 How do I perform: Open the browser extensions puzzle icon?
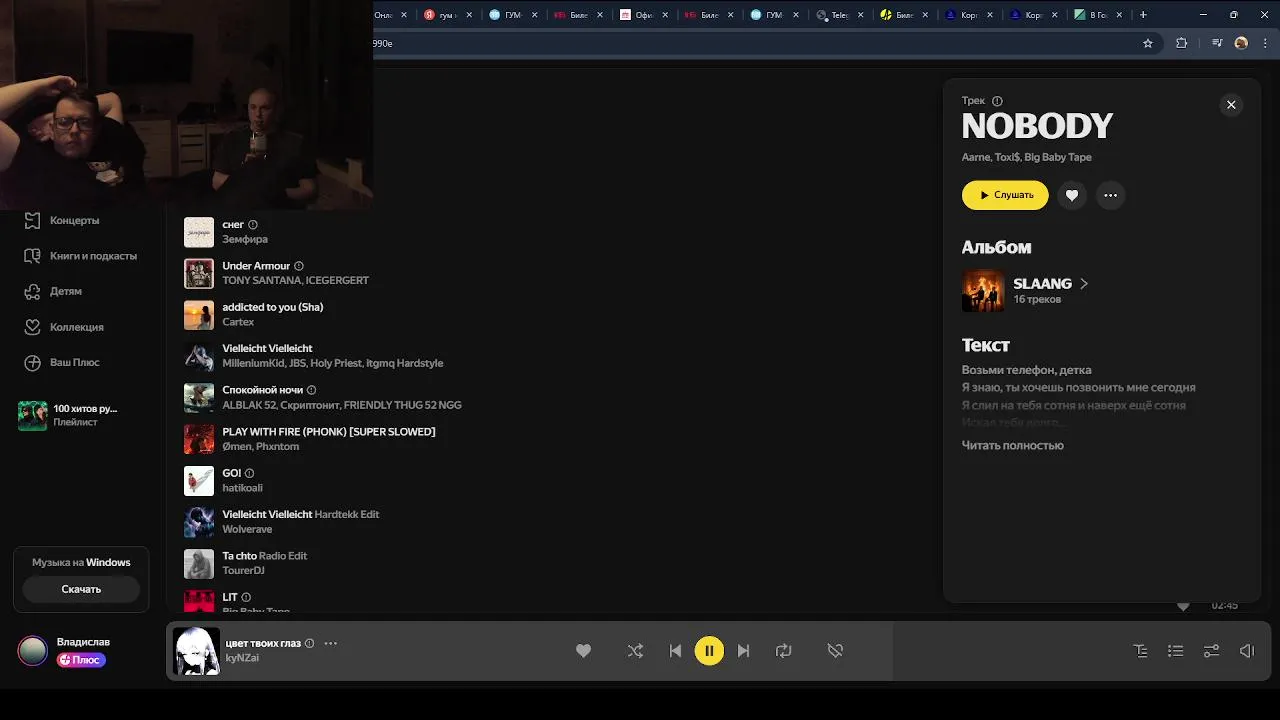[x=1182, y=43]
